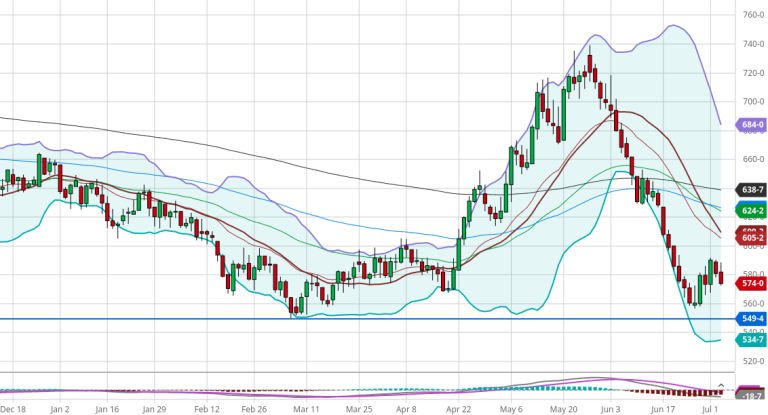Click the Jun 17 date label

(x=664, y=409)
